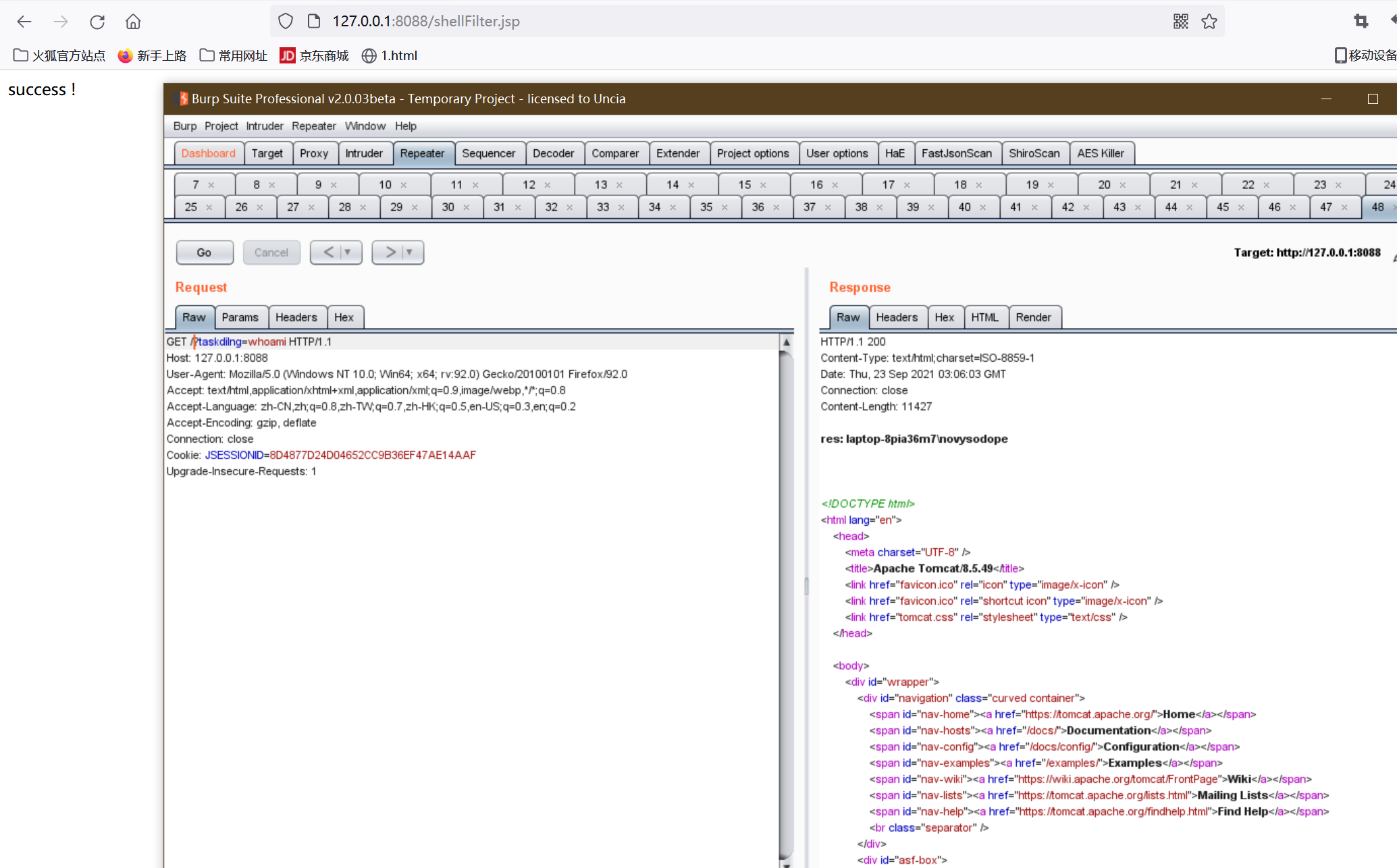The image size is (1397, 868).
Task: Reload the current page
Action: [x=97, y=22]
